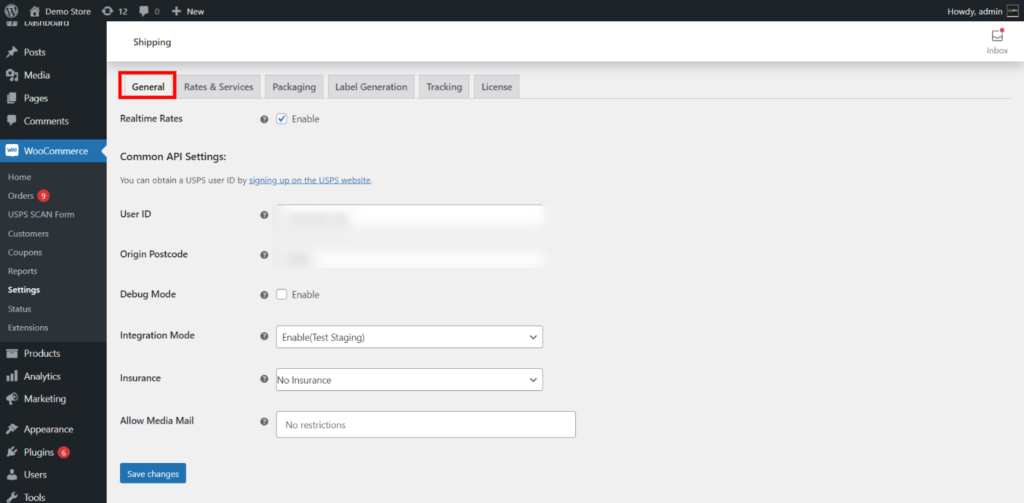Enable the Debug Mode checkbox

pyautogui.click(x=282, y=295)
